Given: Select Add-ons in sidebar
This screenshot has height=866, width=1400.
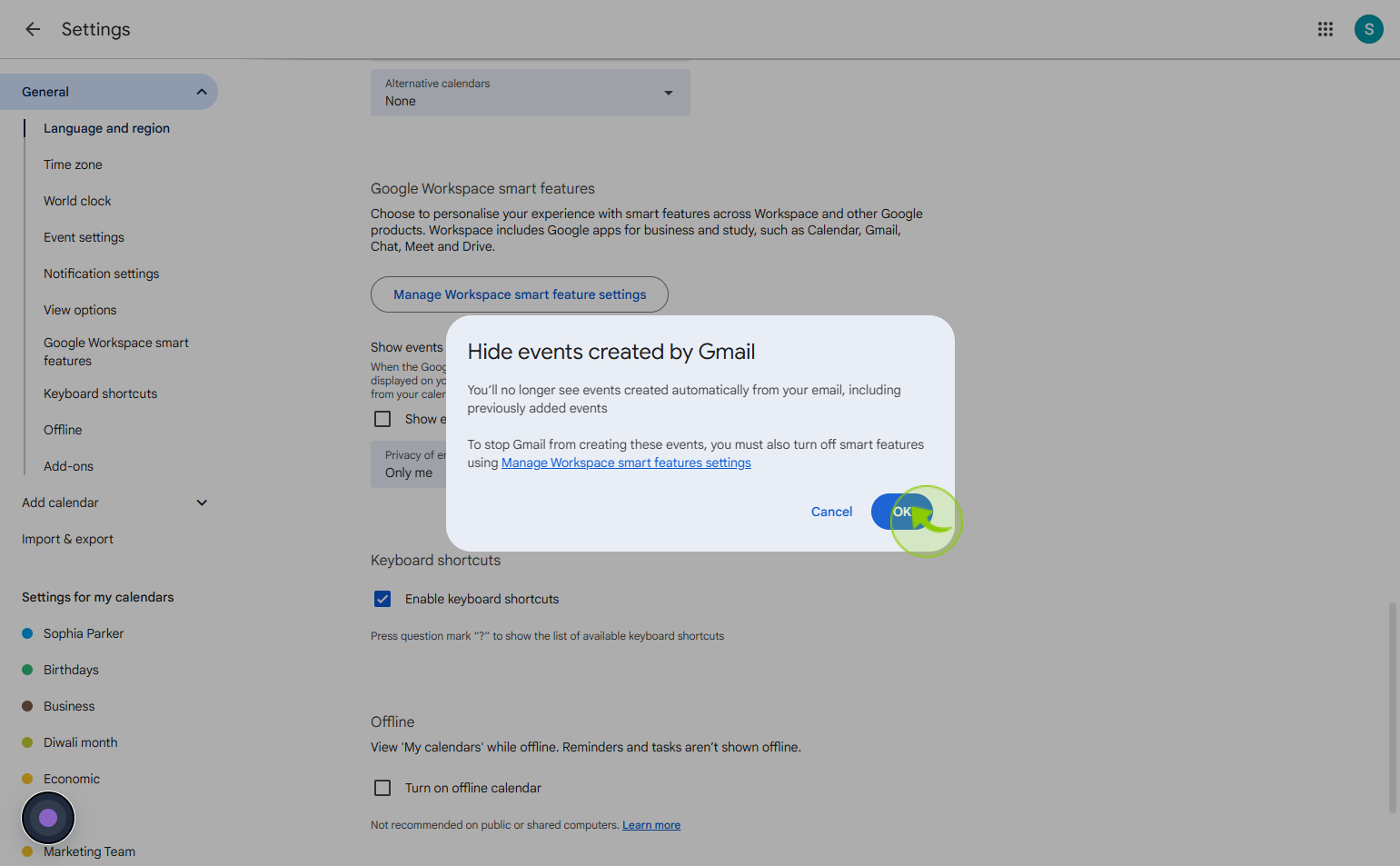Looking at the screenshot, I should [68, 466].
